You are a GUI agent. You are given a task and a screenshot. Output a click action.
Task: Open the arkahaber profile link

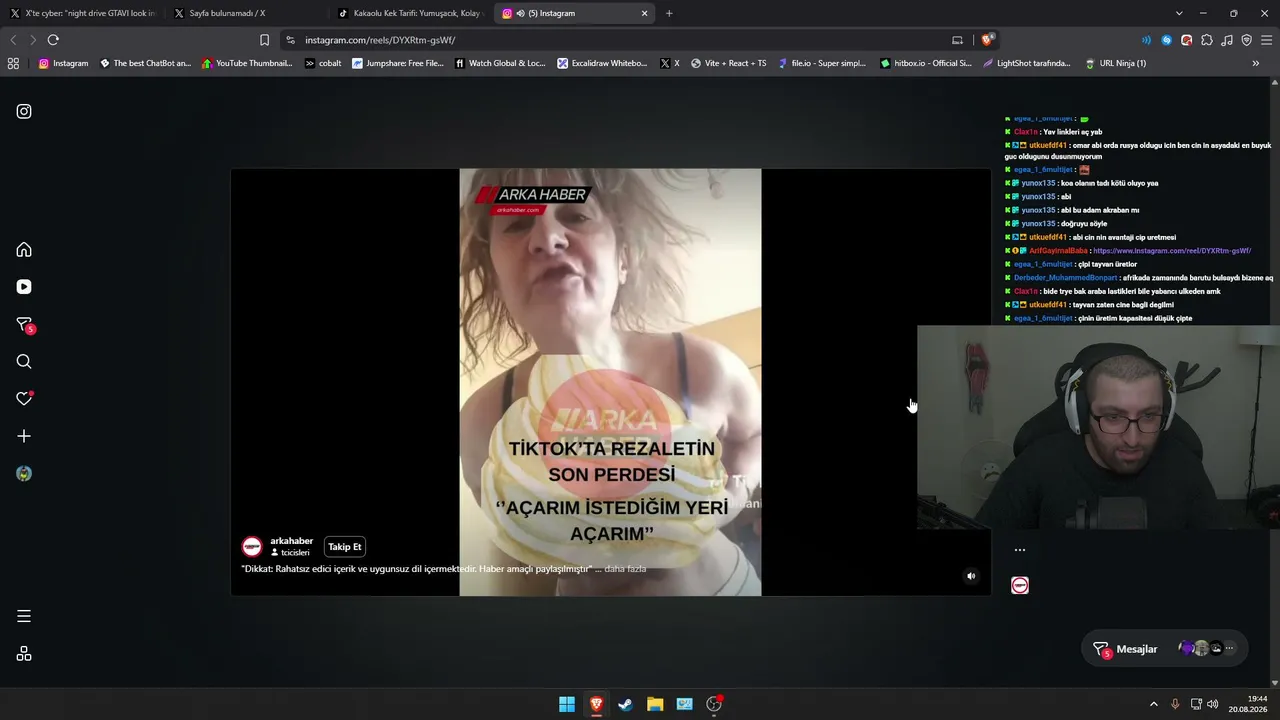click(x=291, y=541)
